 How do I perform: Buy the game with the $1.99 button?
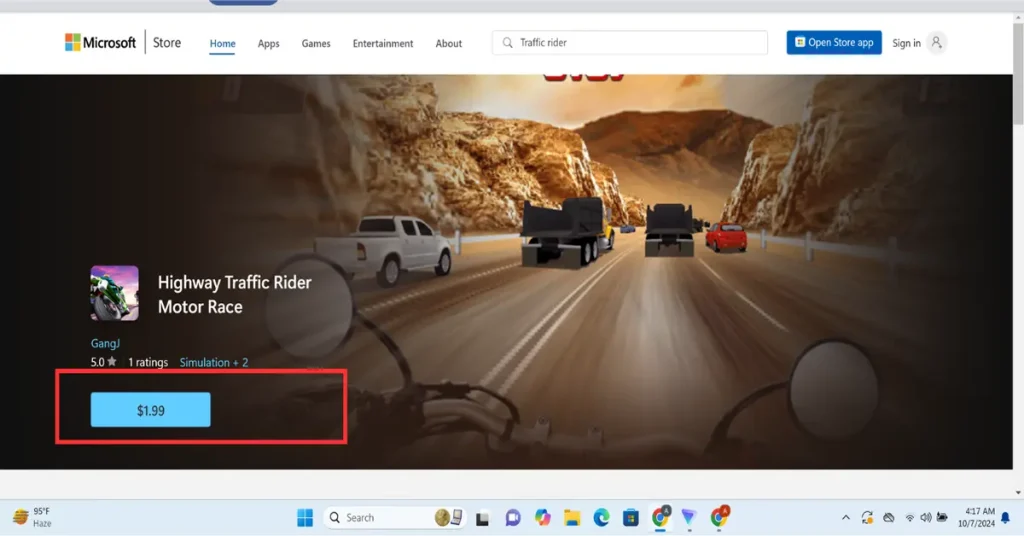tap(150, 410)
